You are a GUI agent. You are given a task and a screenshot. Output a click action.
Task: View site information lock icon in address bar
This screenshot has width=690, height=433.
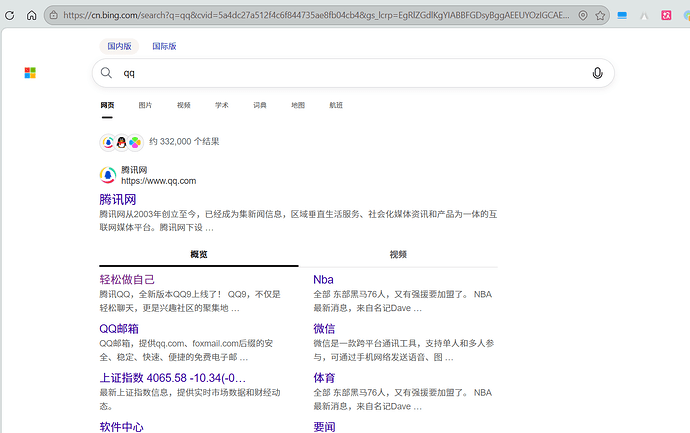click(54, 15)
